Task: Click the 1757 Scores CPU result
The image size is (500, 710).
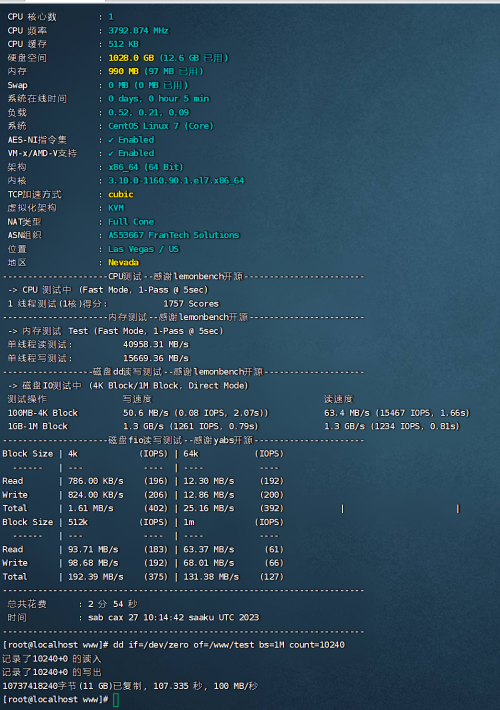Action: click(x=191, y=304)
